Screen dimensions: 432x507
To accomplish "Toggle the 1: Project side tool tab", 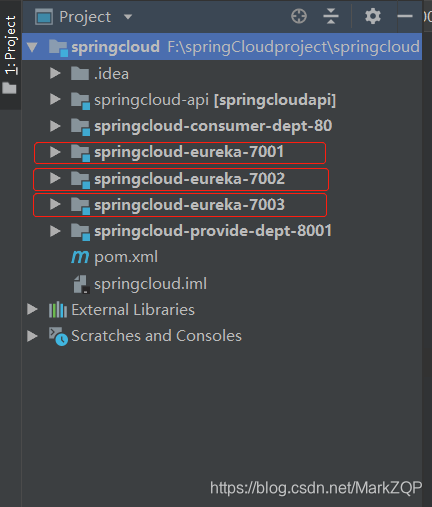I will pyautogui.click(x=10, y=55).
